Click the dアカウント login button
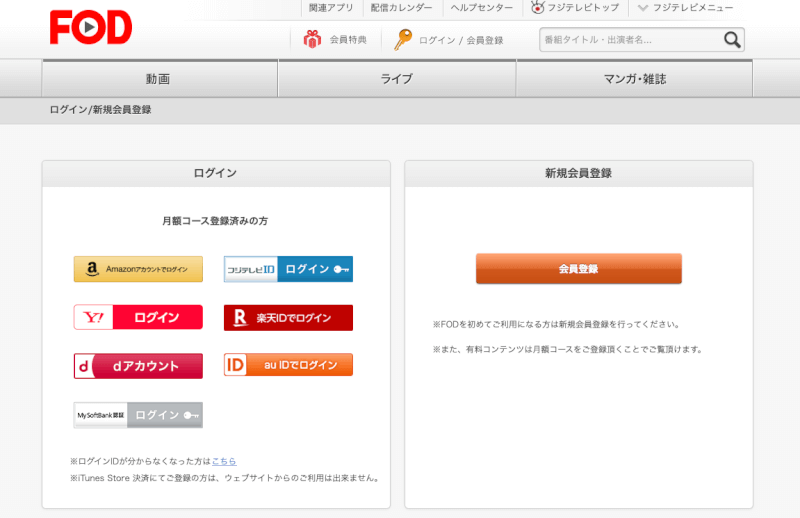This screenshot has height=518, width=800. click(138, 366)
